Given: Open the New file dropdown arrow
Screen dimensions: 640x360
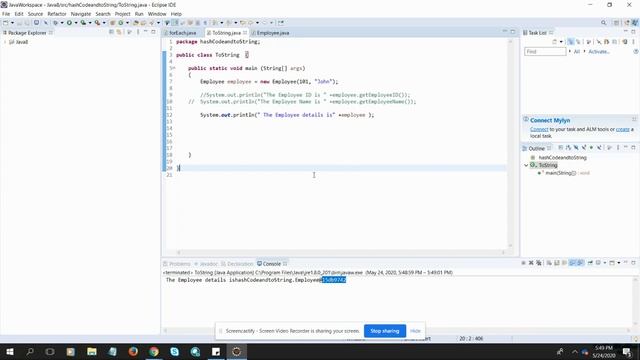Looking at the screenshot, I should coord(12,23).
